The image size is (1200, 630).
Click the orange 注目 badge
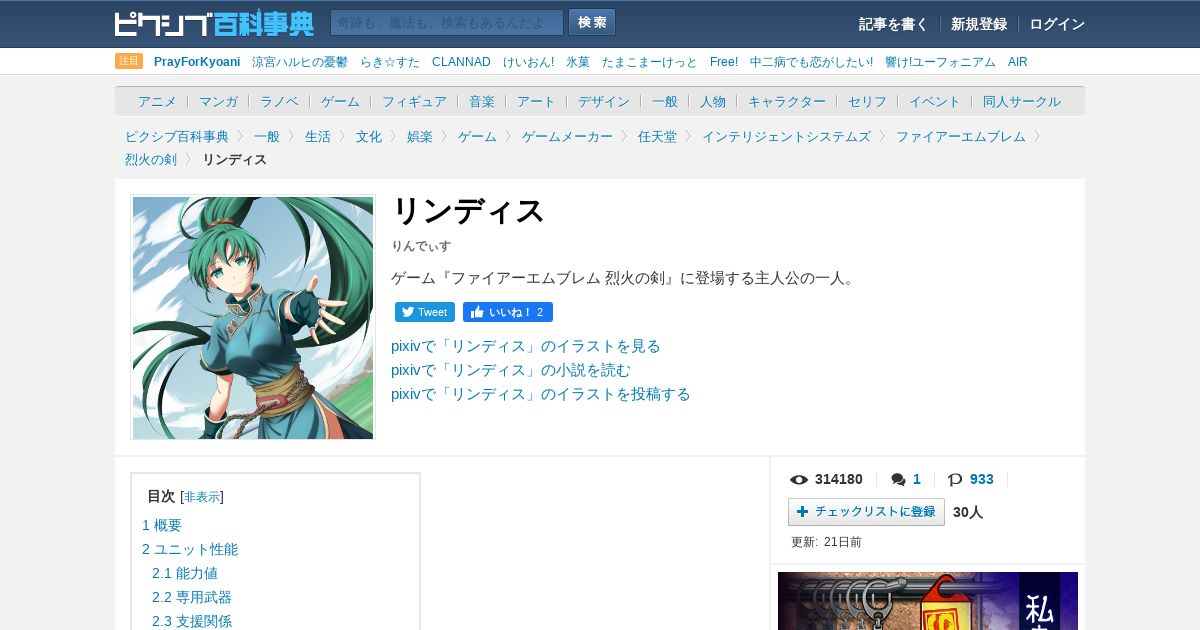tap(129, 61)
